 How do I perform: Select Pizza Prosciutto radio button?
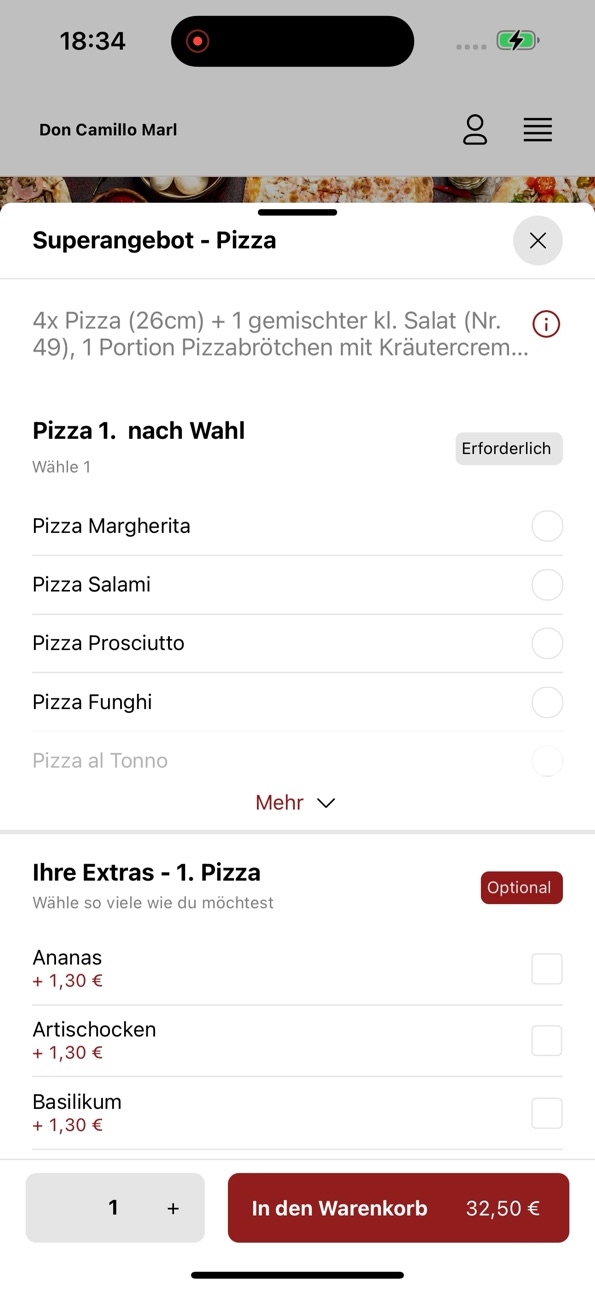pos(547,643)
